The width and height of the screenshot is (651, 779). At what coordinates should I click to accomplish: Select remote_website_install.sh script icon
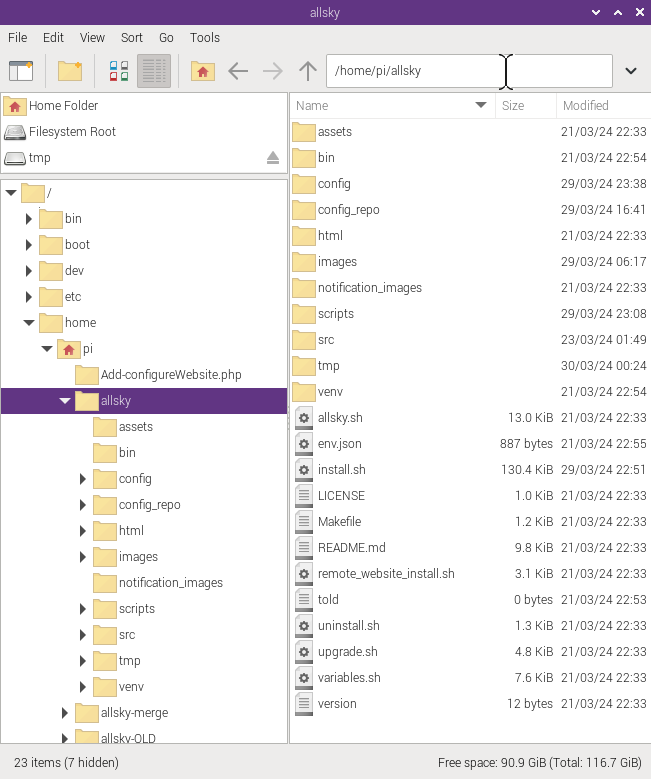pos(304,574)
